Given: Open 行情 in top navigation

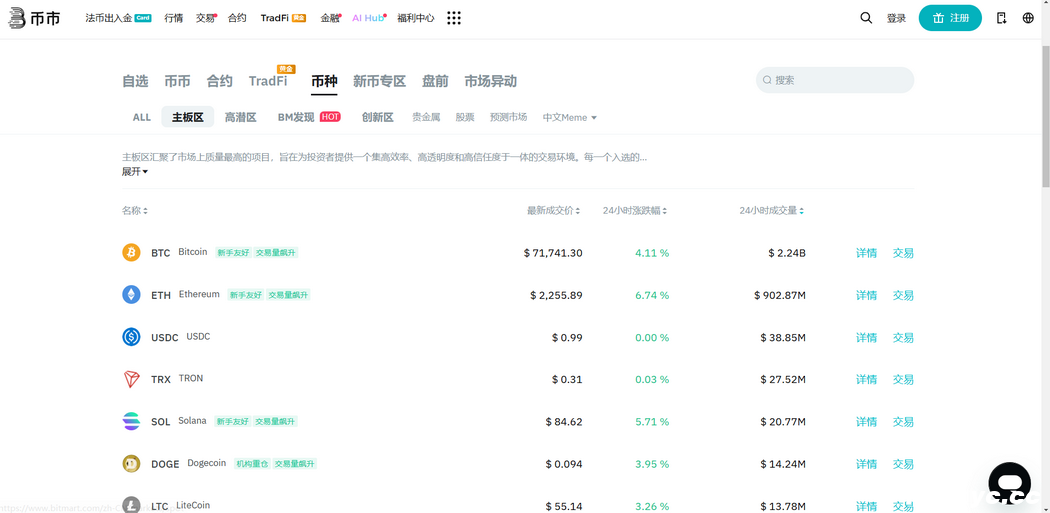Looking at the screenshot, I should pyautogui.click(x=173, y=18).
